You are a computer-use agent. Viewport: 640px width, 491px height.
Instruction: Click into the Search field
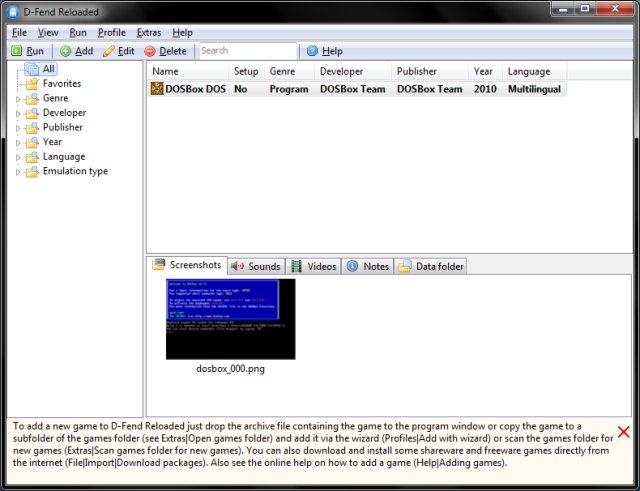(246, 51)
